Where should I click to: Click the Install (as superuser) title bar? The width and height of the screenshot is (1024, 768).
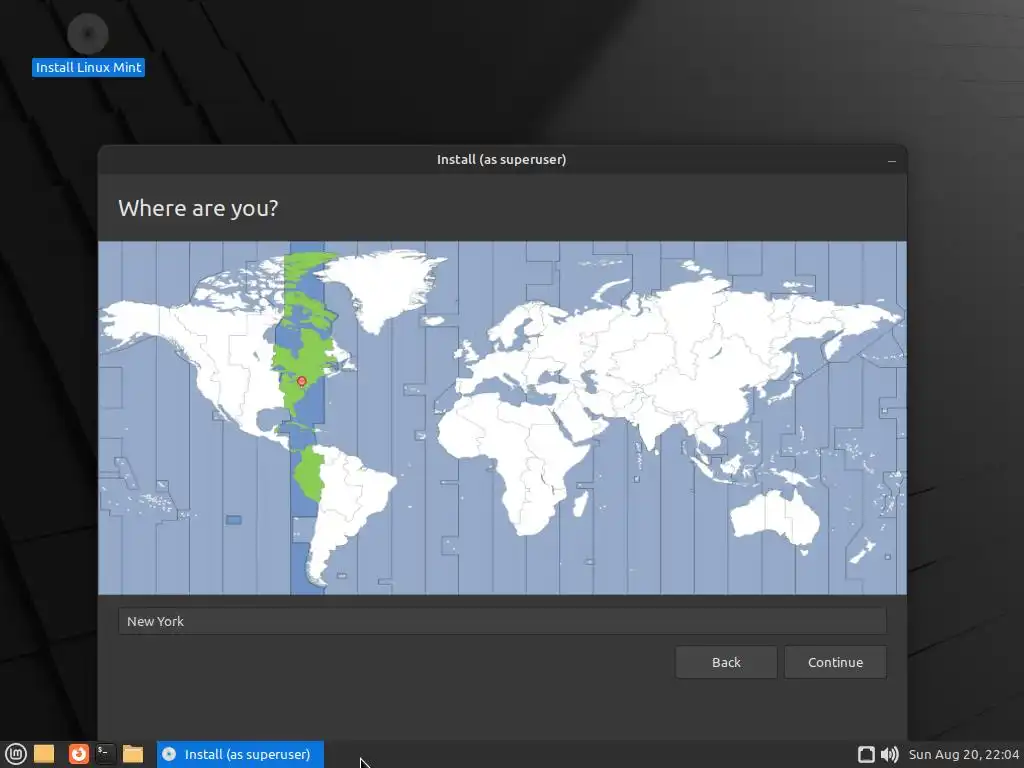502,159
